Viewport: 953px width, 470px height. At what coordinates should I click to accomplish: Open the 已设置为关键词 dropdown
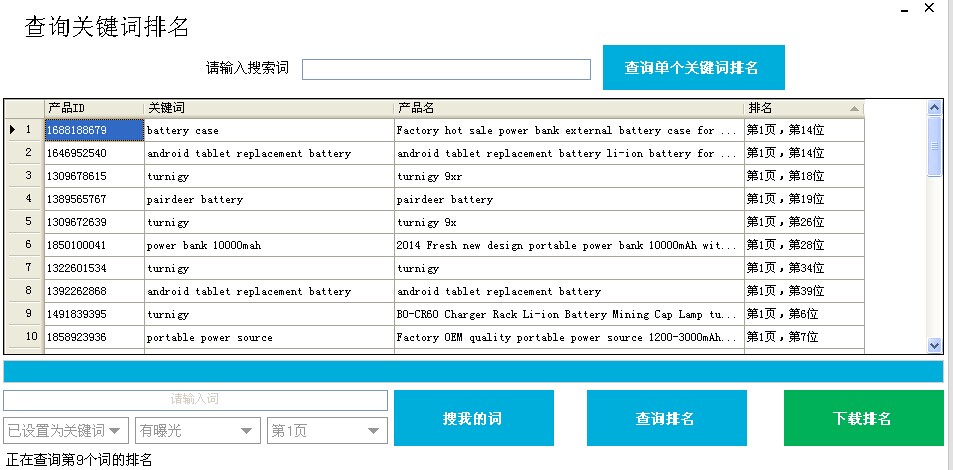(66, 430)
